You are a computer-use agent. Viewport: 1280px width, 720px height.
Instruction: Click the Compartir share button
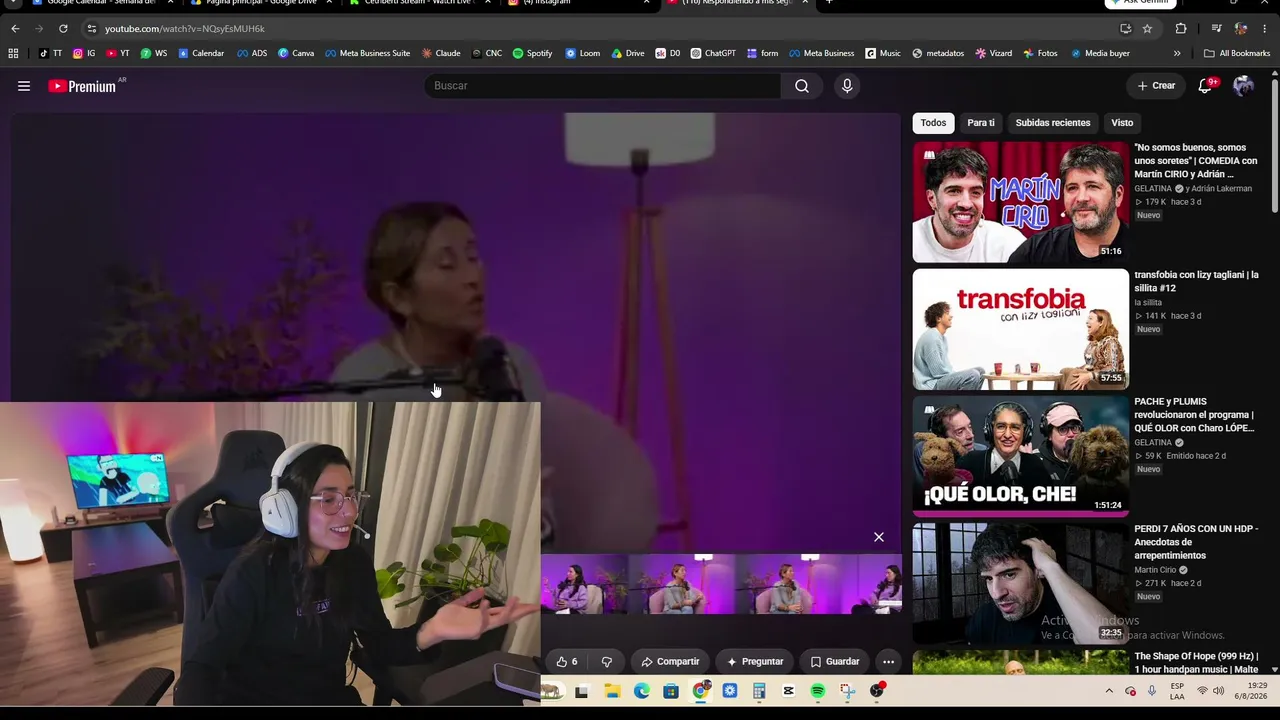[x=670, y=661]
